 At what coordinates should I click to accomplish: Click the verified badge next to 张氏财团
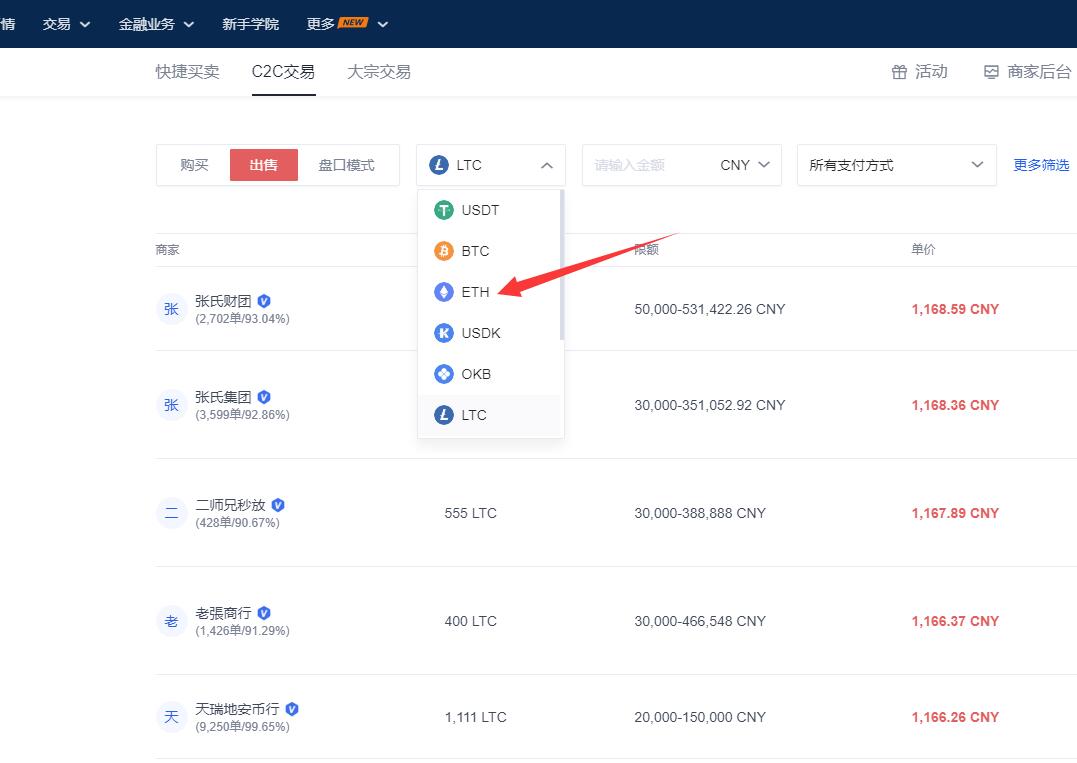coord(263,299)
